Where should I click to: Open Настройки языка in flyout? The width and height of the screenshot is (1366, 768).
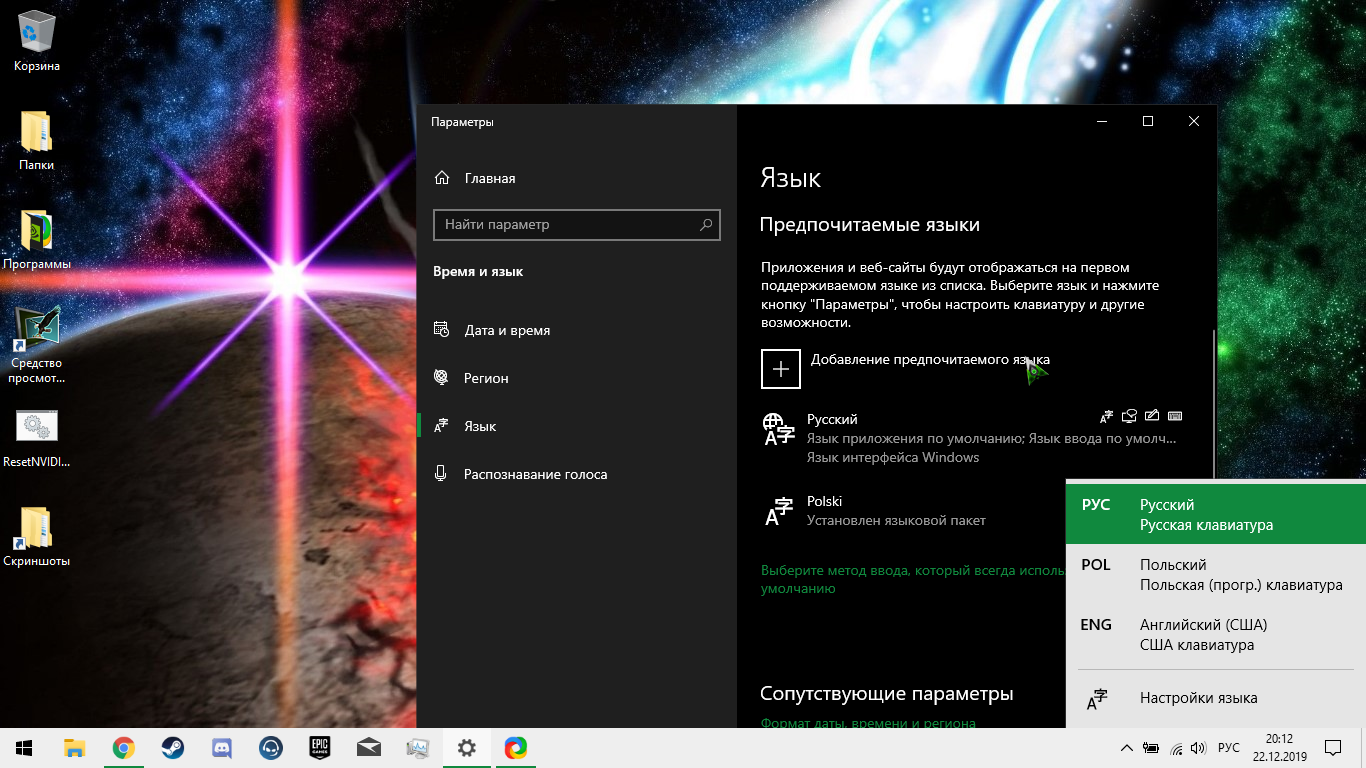tap(1216, 698)
